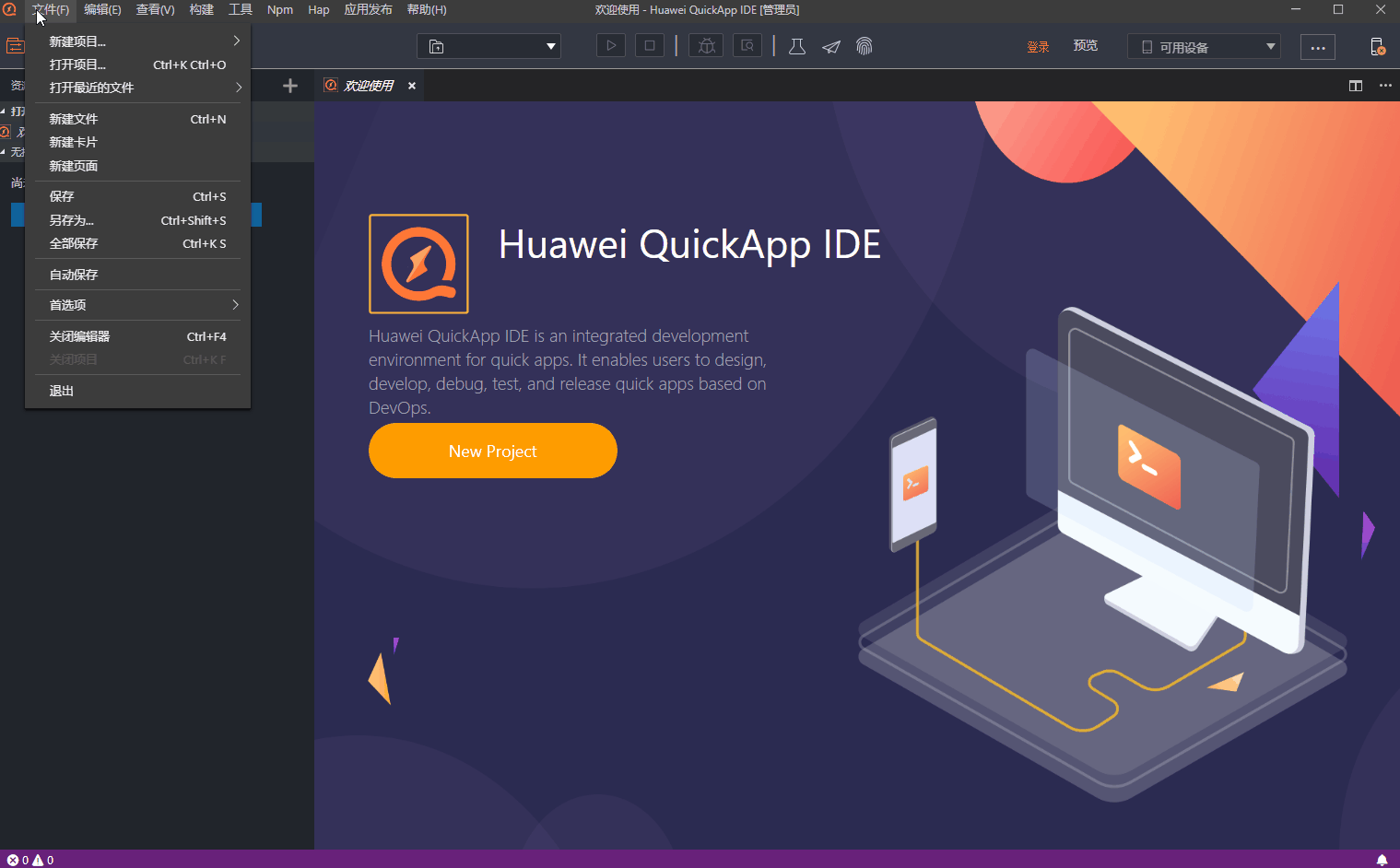Click the plus icon beside the sidebar
1400x868 pixels.
point(290,86)
